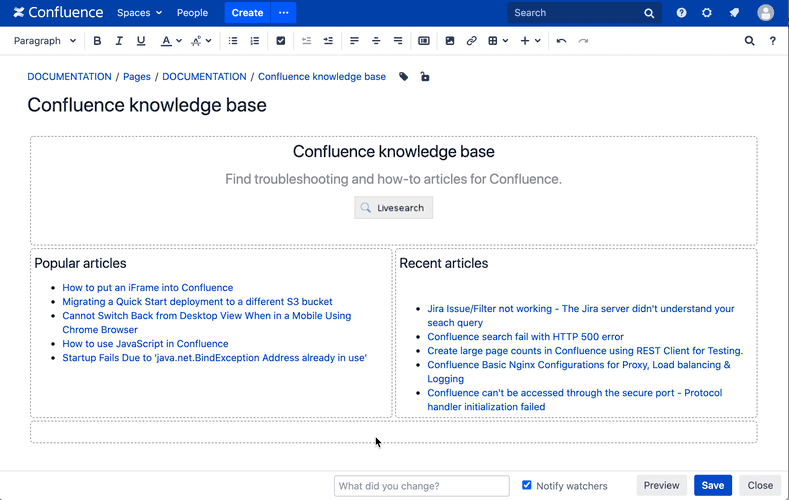Click the 'What did you change?' field
This screenshot has width=789, height=500.
click(x=408, y=485)
